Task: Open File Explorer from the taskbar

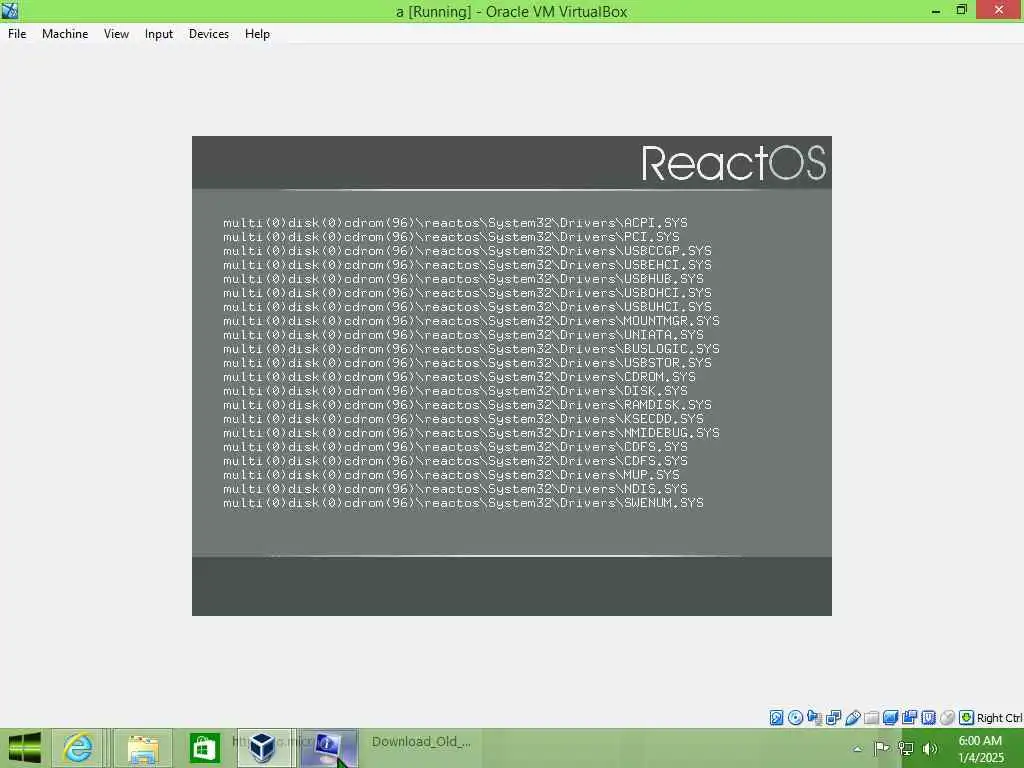Action: pyautogui.click(x=143, y=748)
